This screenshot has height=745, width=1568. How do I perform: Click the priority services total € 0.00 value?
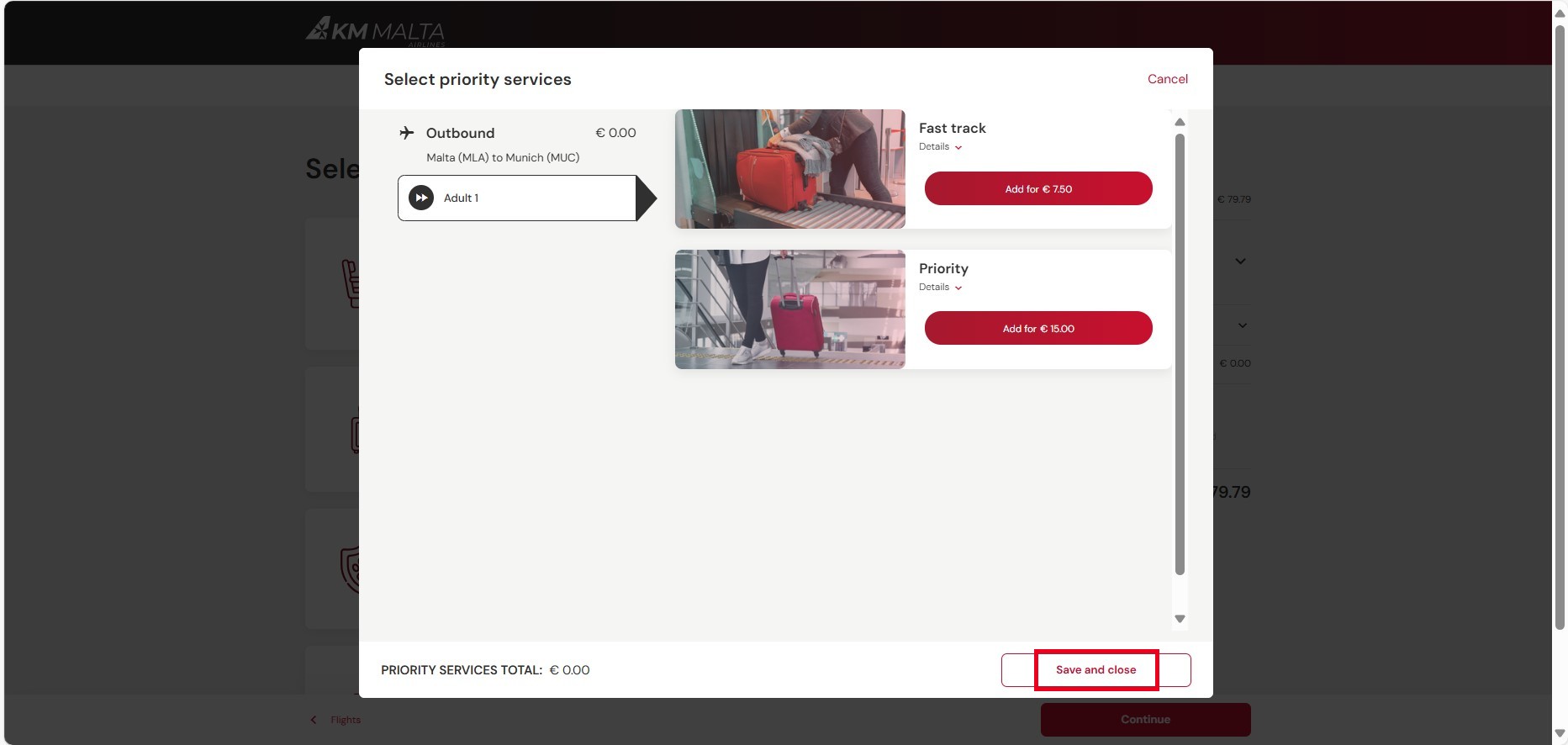point(569,670)
